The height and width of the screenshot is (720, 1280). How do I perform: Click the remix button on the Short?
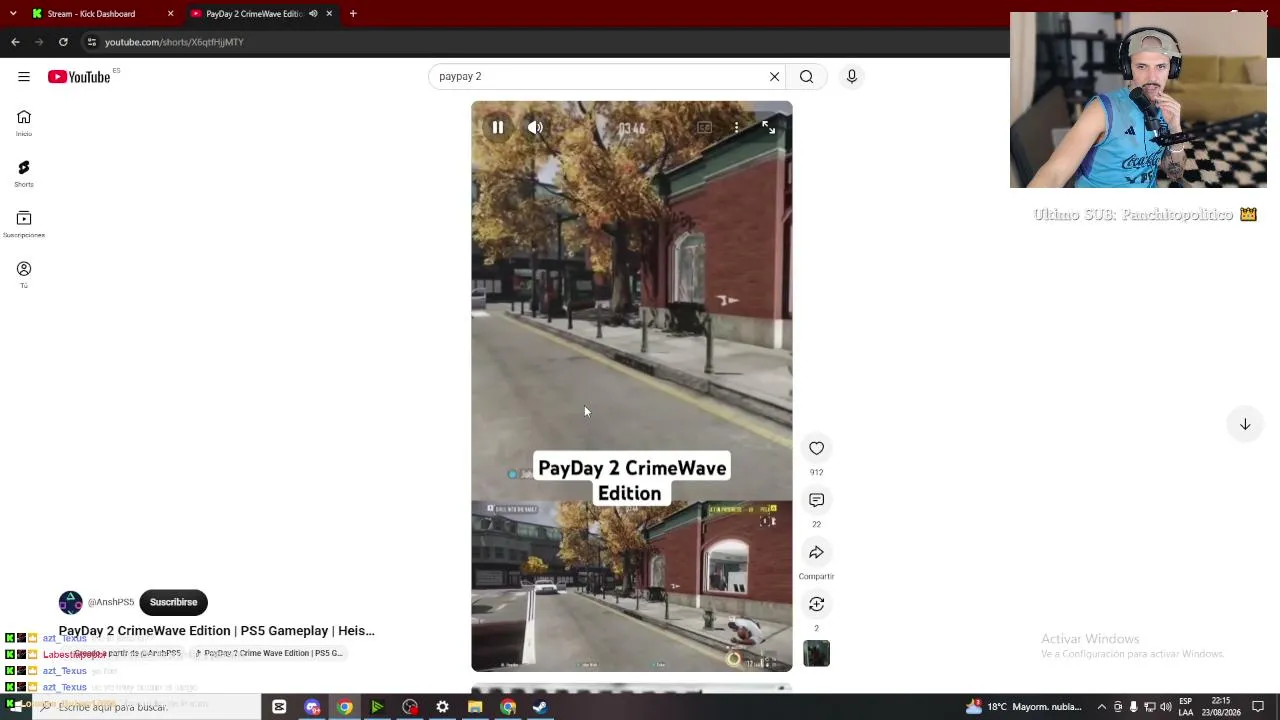tap(817, 604)
